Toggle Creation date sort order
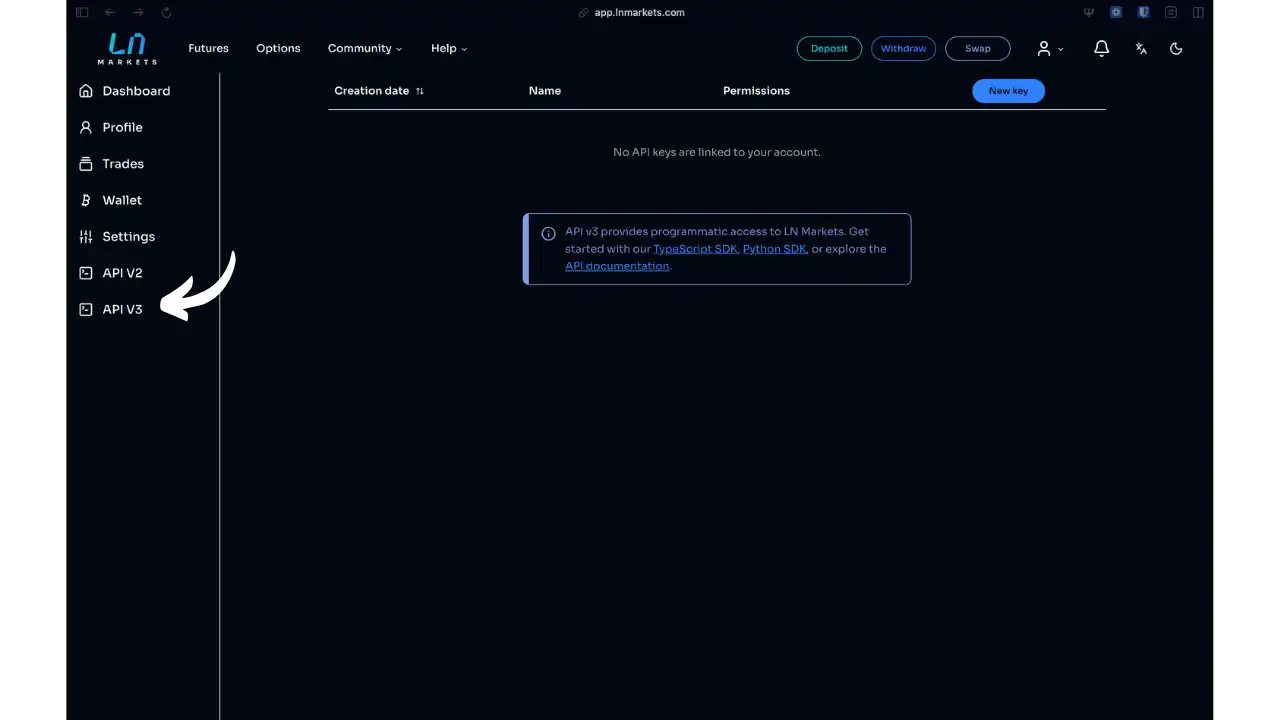The image size is (1280, 720). point(419,90)
